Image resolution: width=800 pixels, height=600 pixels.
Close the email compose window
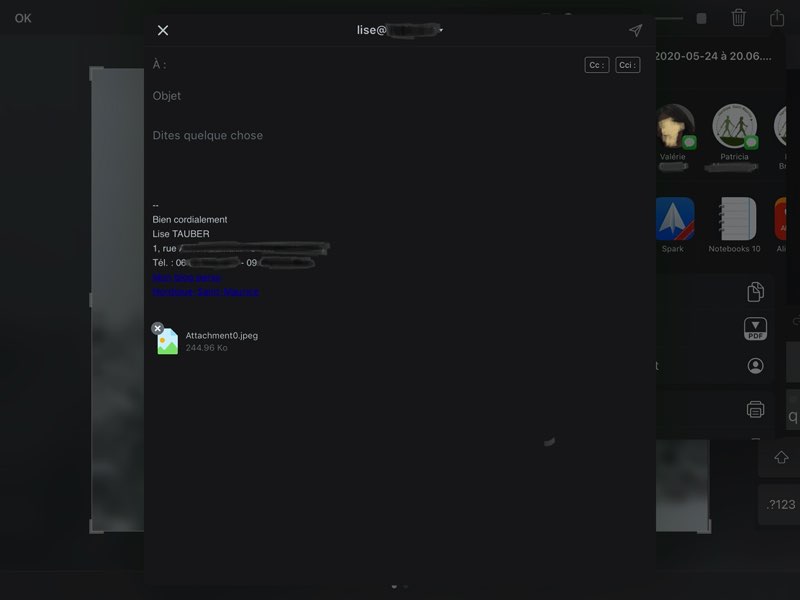click(163, 30)
